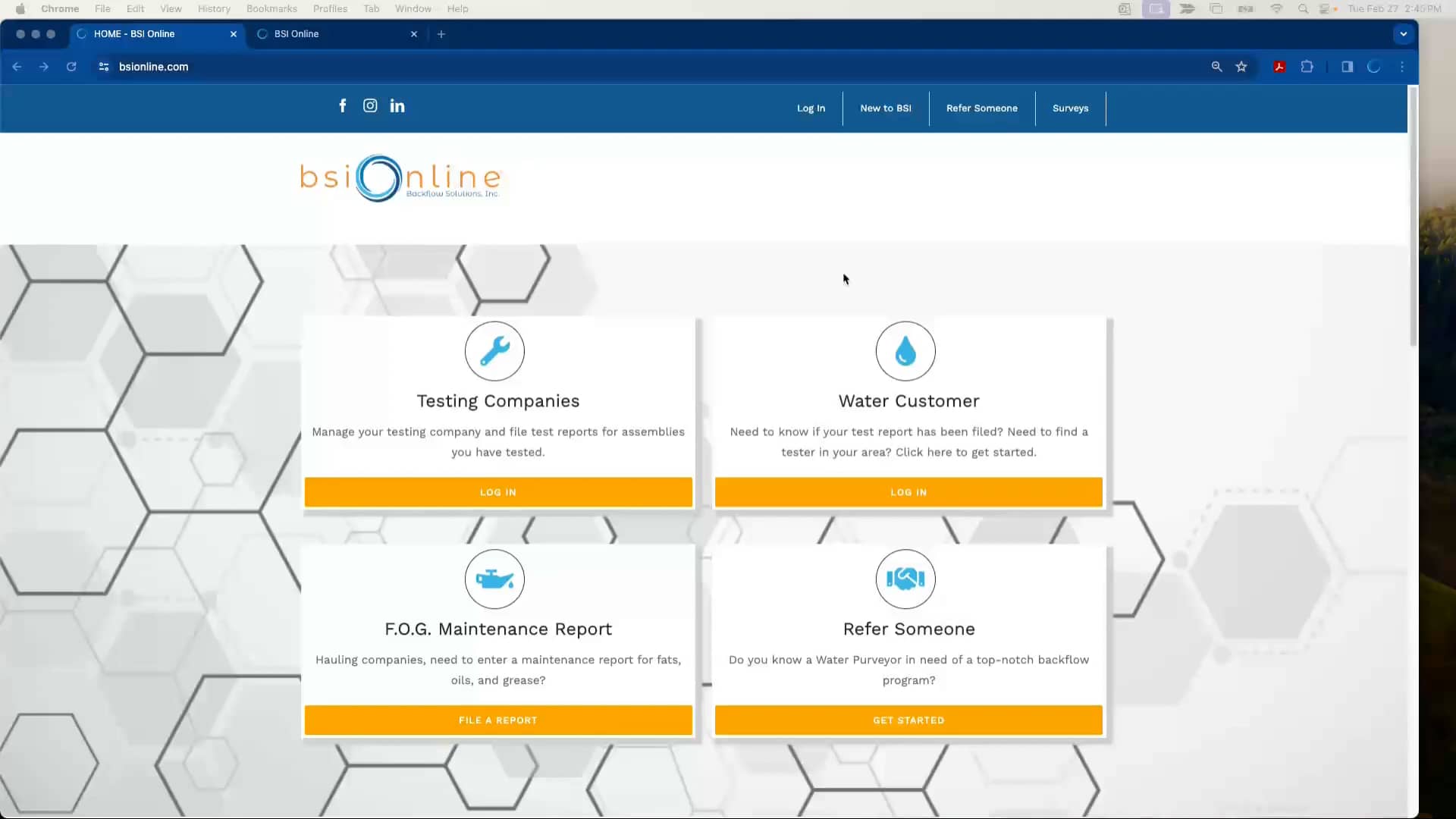Screen dimensions: 1456x819
Task: Open the Extensions puzzle icon
Action: pos(1307,67)
